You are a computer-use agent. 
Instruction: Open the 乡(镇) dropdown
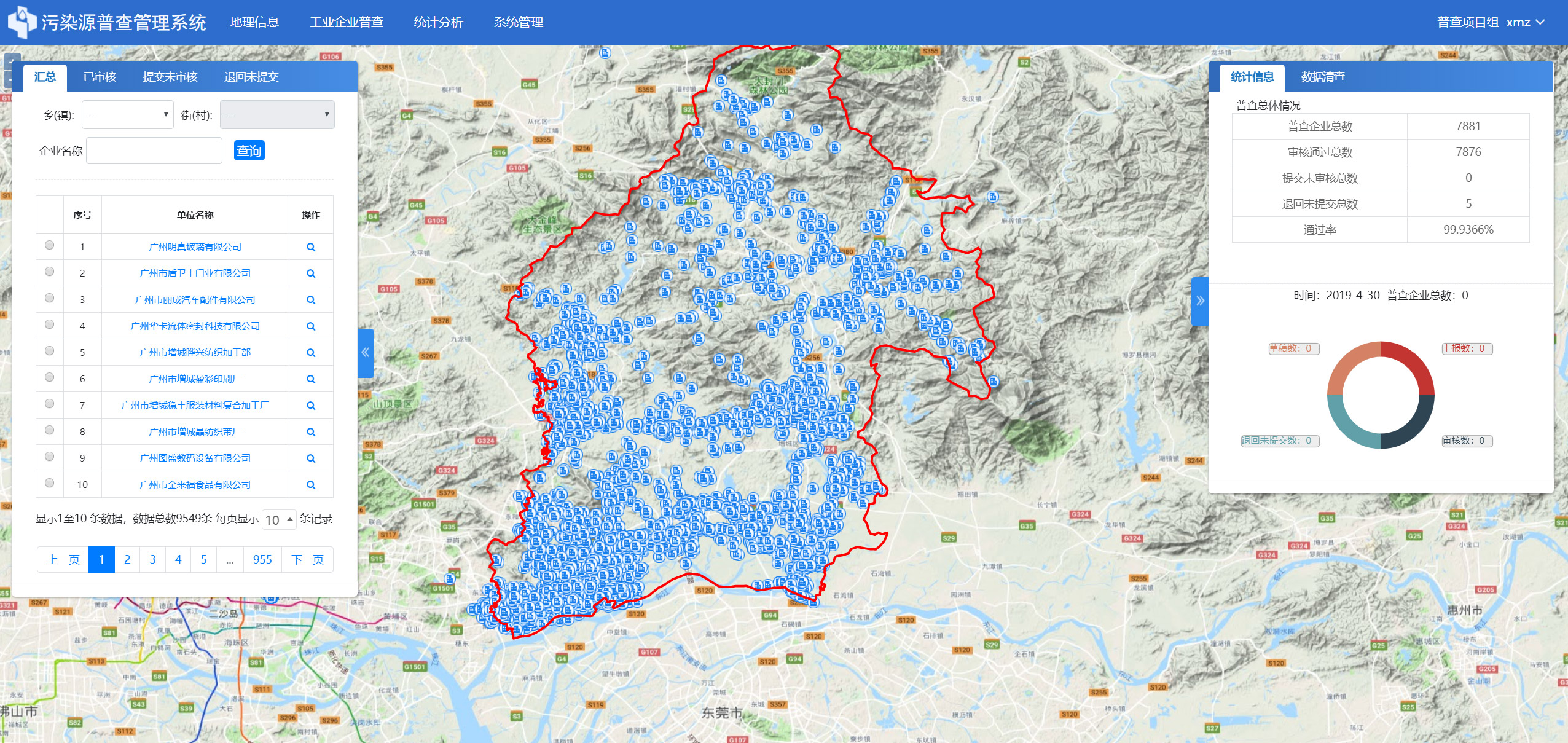pos(127,115)
